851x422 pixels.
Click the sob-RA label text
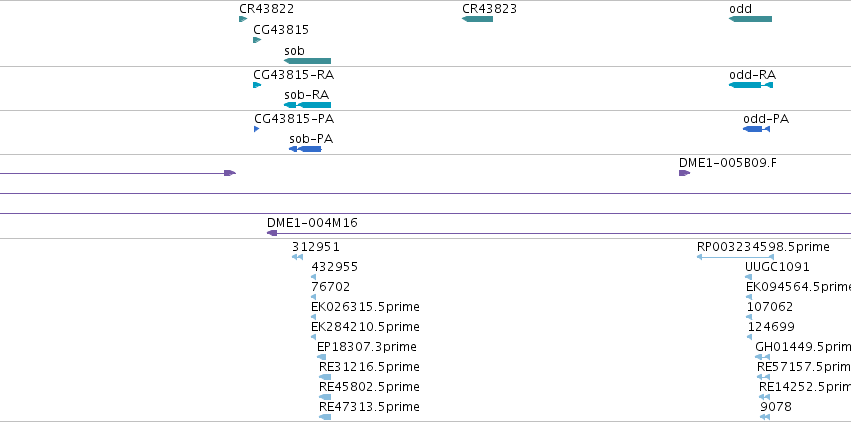[x=306, y=95]
